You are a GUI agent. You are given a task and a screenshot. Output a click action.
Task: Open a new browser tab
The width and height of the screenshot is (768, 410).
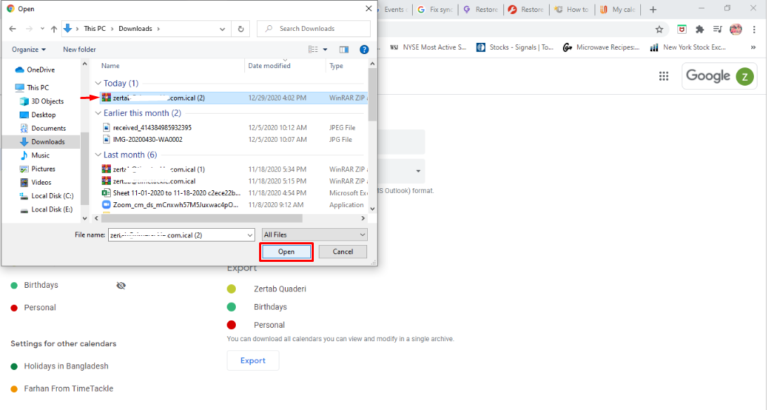point(653,9)
